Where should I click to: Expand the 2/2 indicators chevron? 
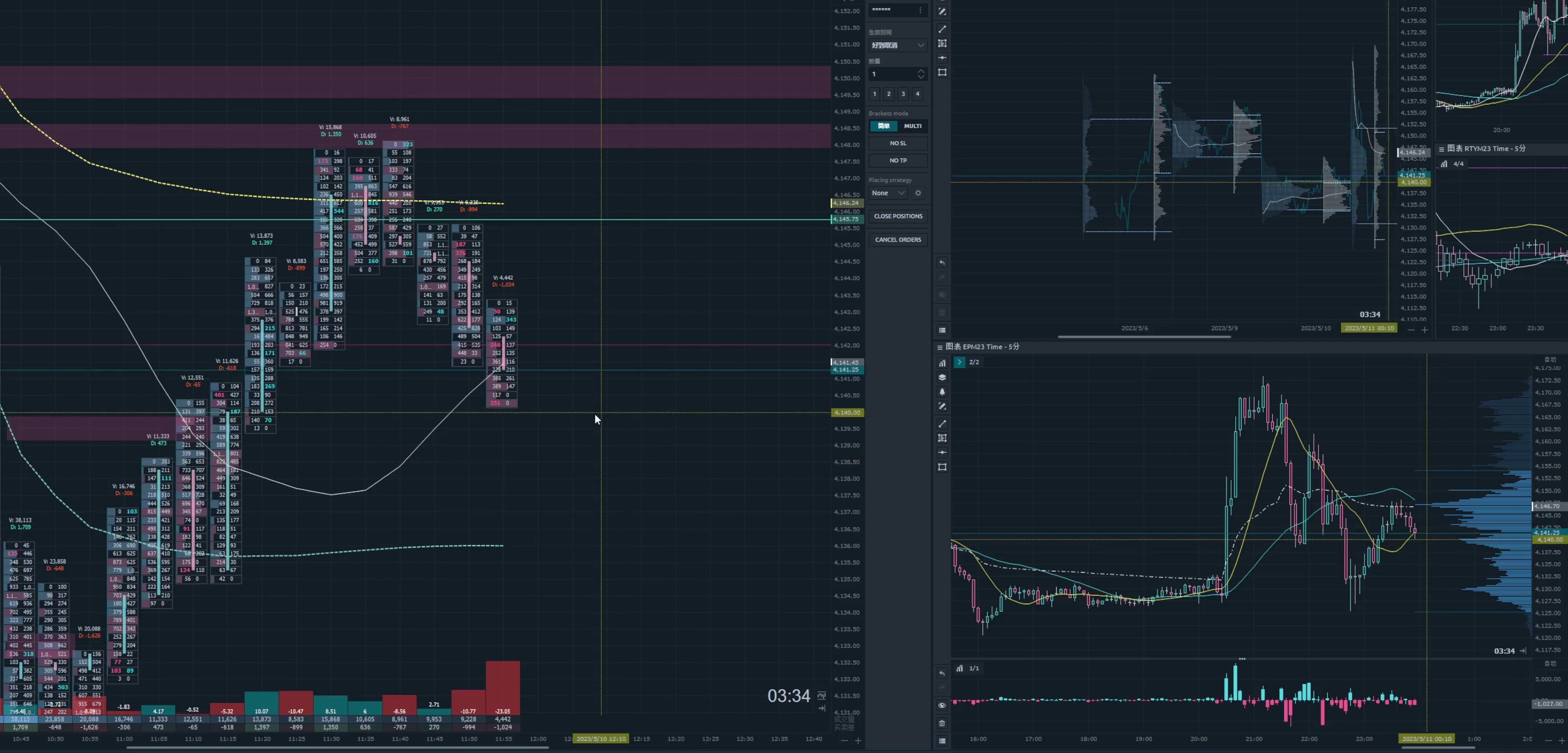pos(959,362)
